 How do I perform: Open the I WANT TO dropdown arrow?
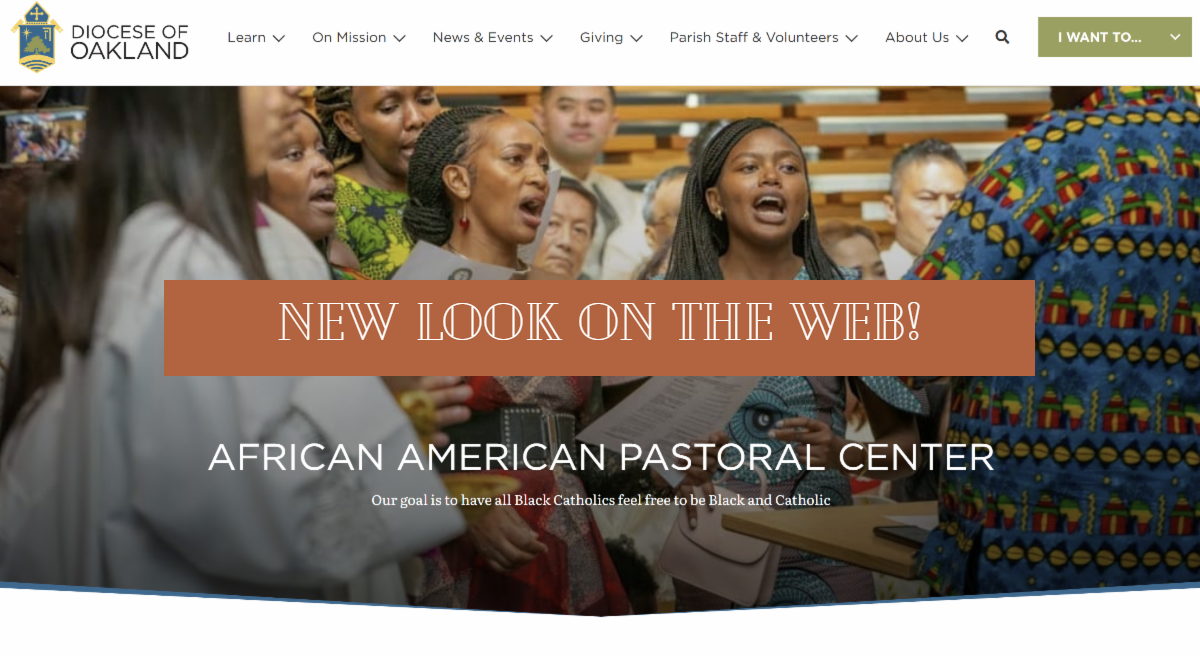click(1175, 37)
